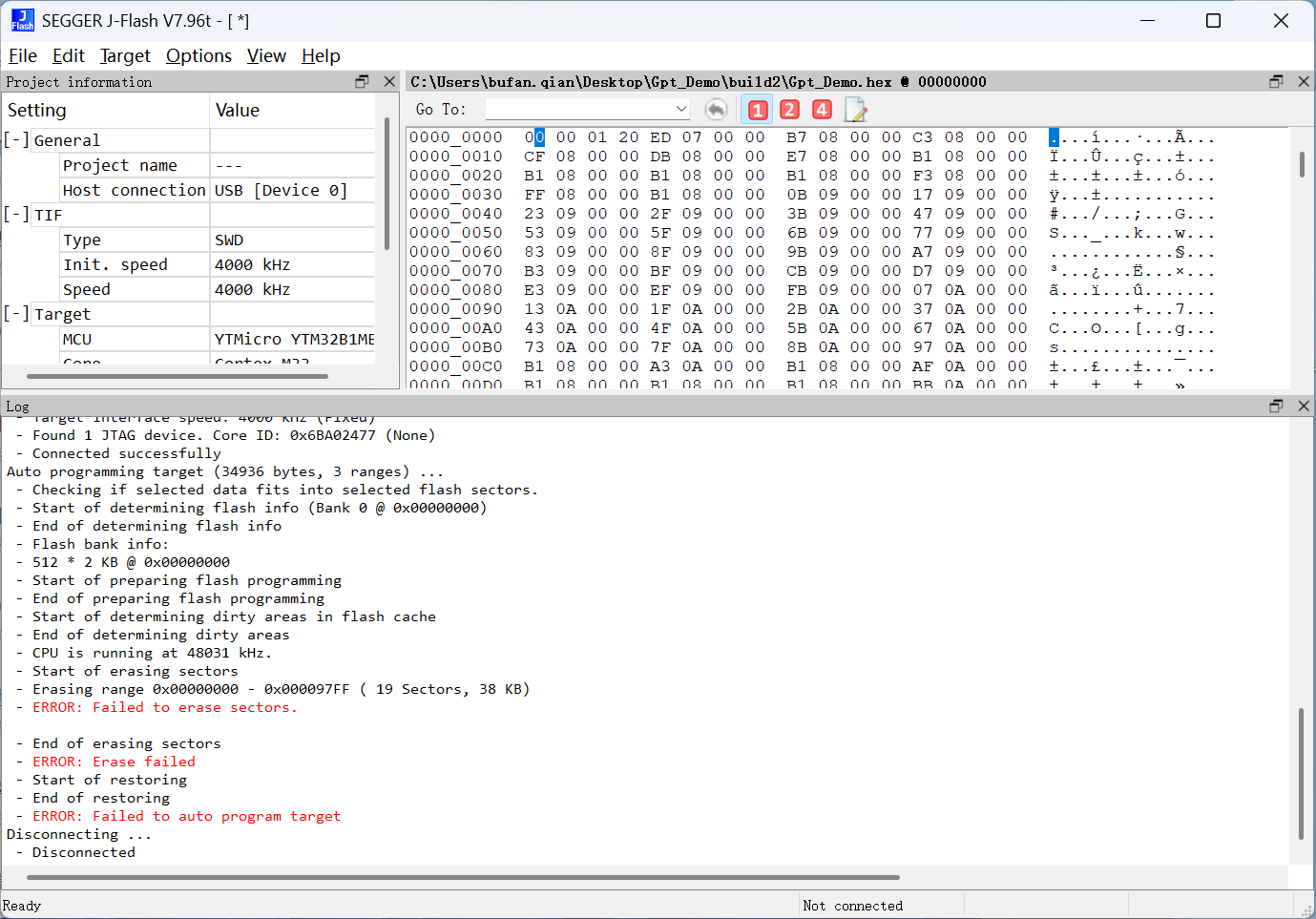Viewport: 1316px width, 919px height.
Task: Undock the Gpt_Demo.hex data window
Action: coord(1276,82)
